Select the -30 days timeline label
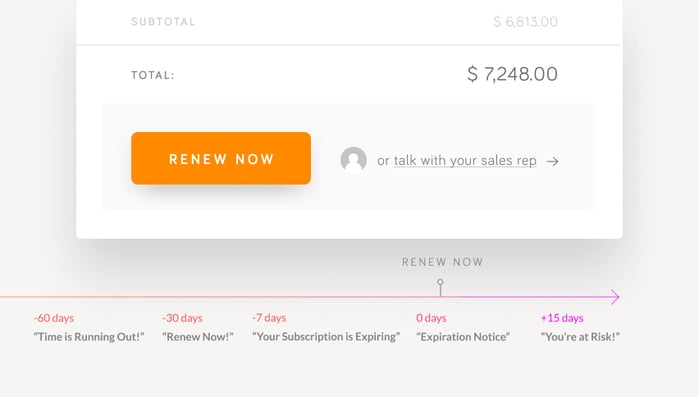The width and height of the screenshot is (699, 397). tap(182, 318)
